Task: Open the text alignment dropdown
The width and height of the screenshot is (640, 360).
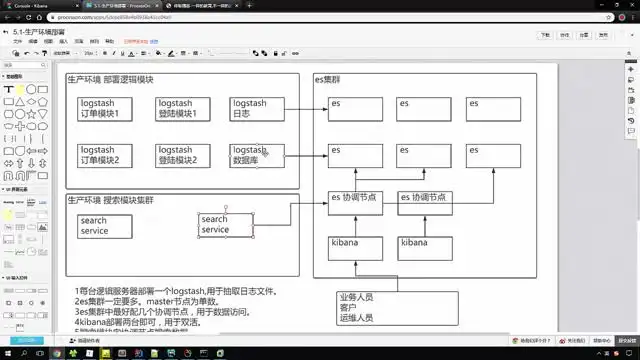Action: [x=145, y=53]
